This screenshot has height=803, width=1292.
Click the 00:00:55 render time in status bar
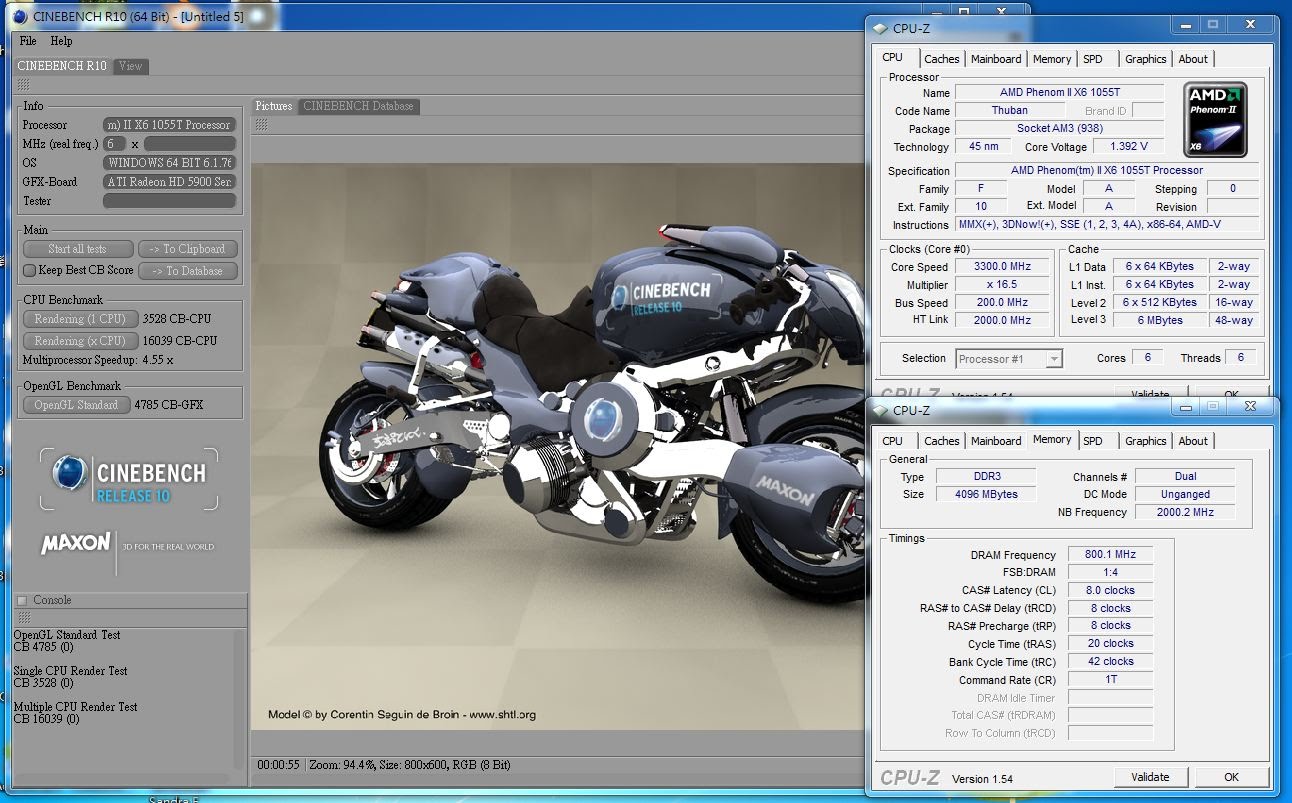tap(278, 765)
